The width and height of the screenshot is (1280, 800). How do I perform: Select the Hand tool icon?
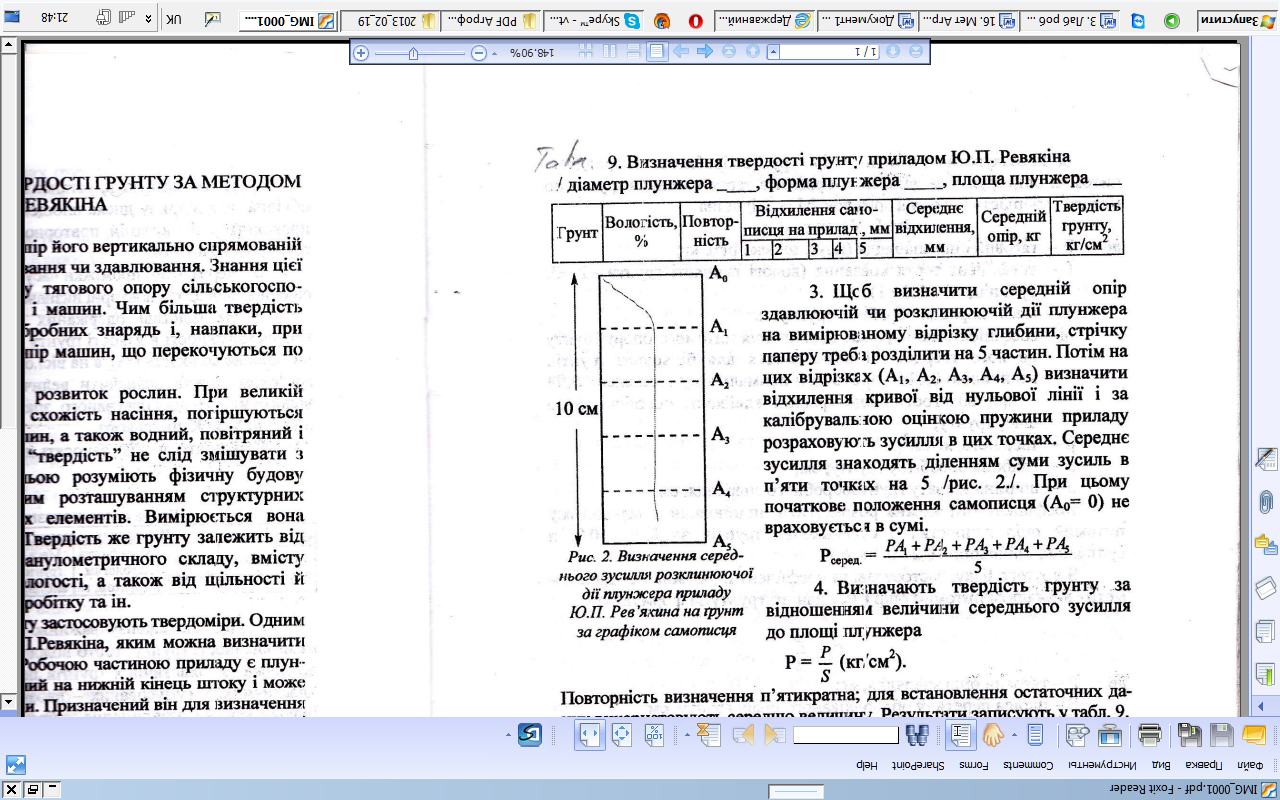pos(992,735)
